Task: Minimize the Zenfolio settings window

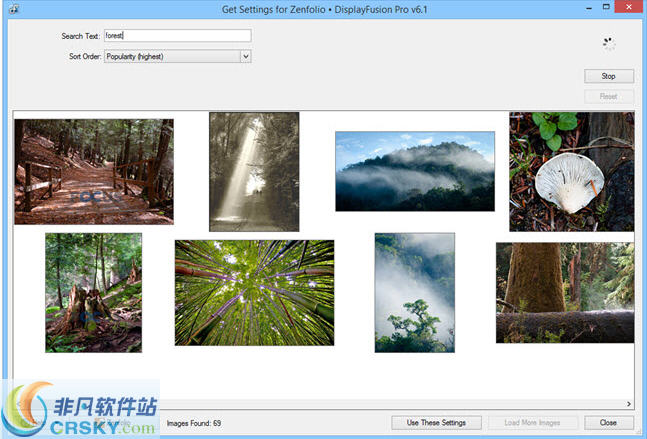Action: (x=589, y=8)
